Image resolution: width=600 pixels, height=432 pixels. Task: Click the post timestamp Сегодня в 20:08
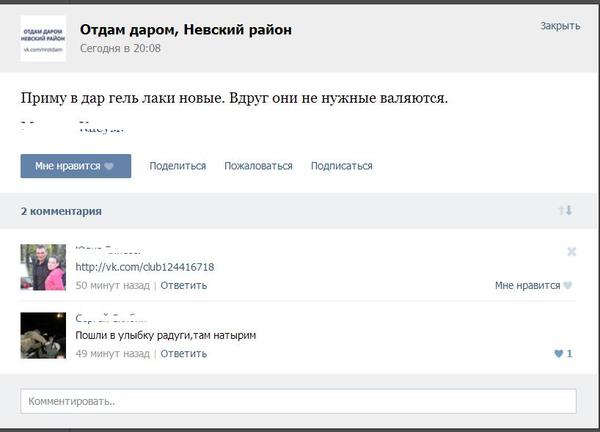(x=120, y=49)
